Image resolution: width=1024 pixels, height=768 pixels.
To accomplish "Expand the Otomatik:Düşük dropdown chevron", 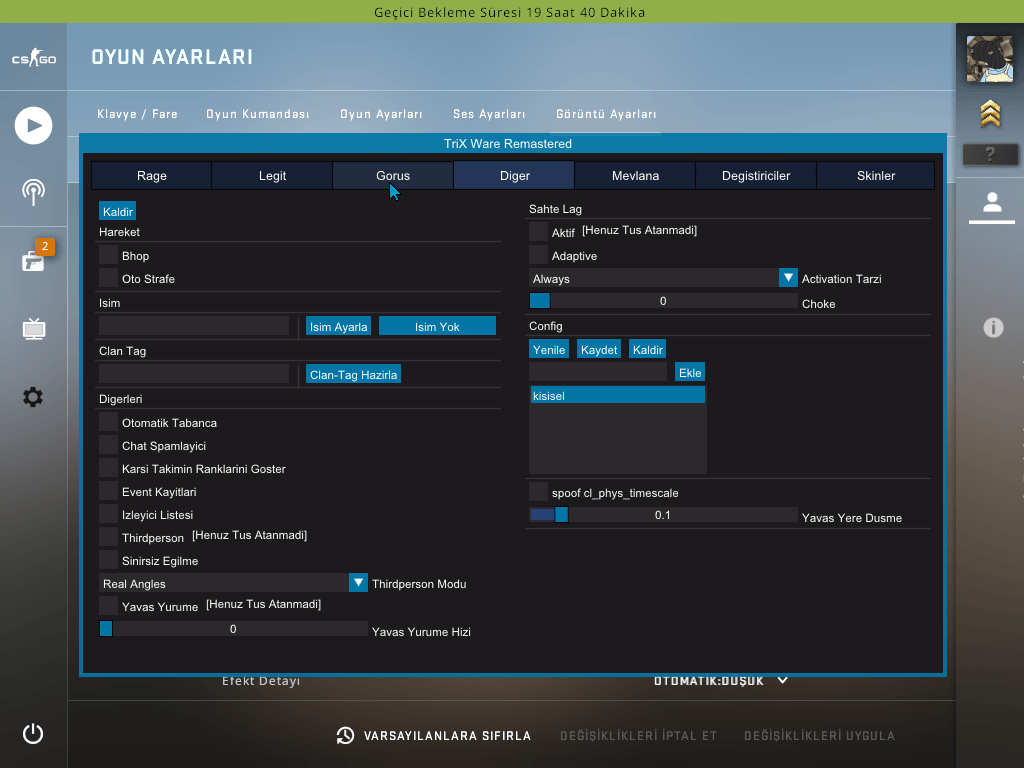I will (x=782, y=680).
